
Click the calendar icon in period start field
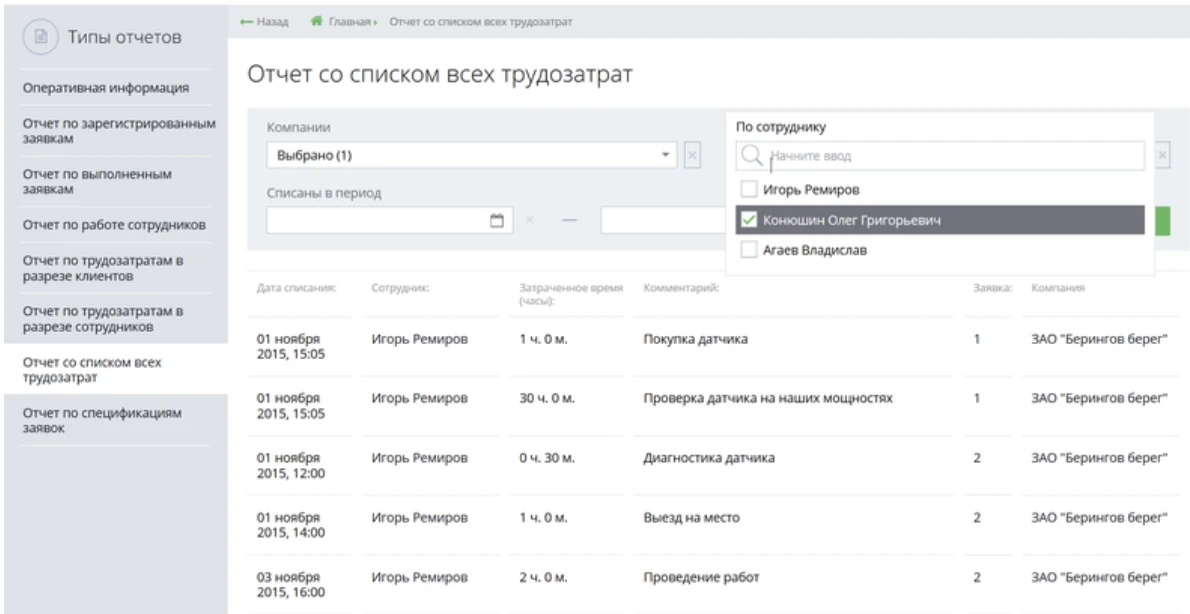497,220
